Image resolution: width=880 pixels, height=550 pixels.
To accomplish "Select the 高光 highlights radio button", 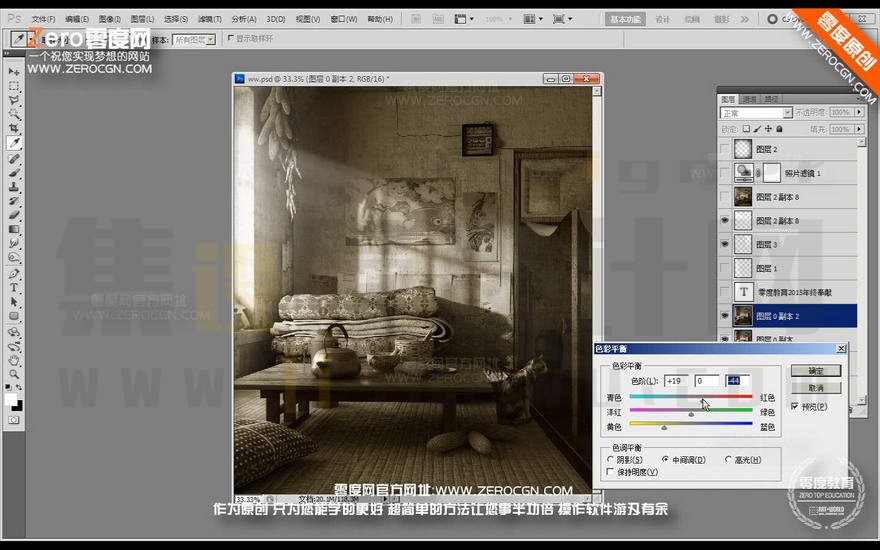I will 728,460.
